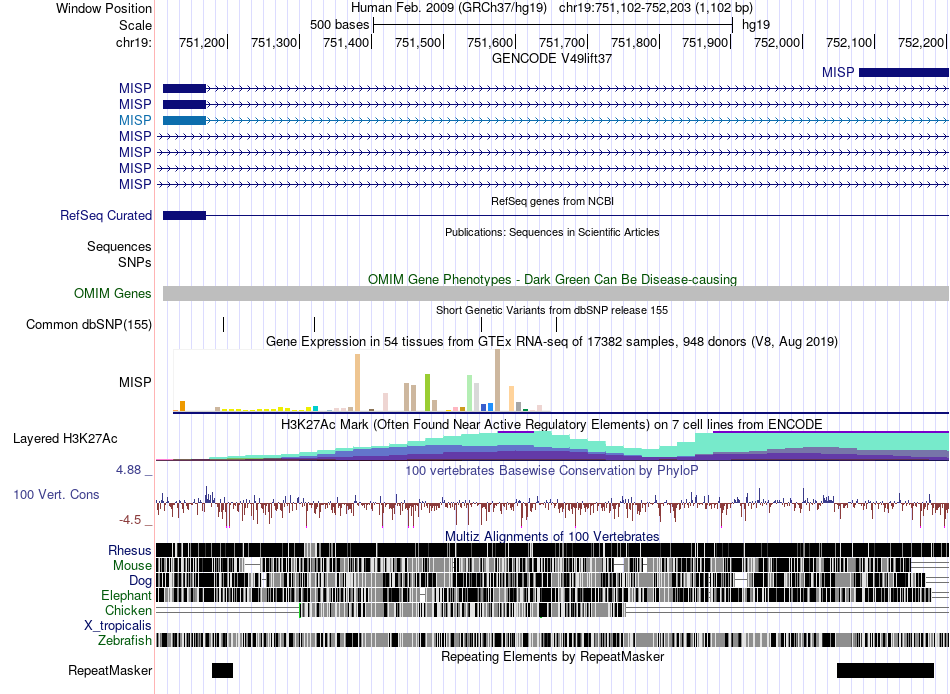Image resolution: width=950 pixels, height=694 pixels.
Task: Click the -4.5 lower scale value
Action: click(130, 520)
